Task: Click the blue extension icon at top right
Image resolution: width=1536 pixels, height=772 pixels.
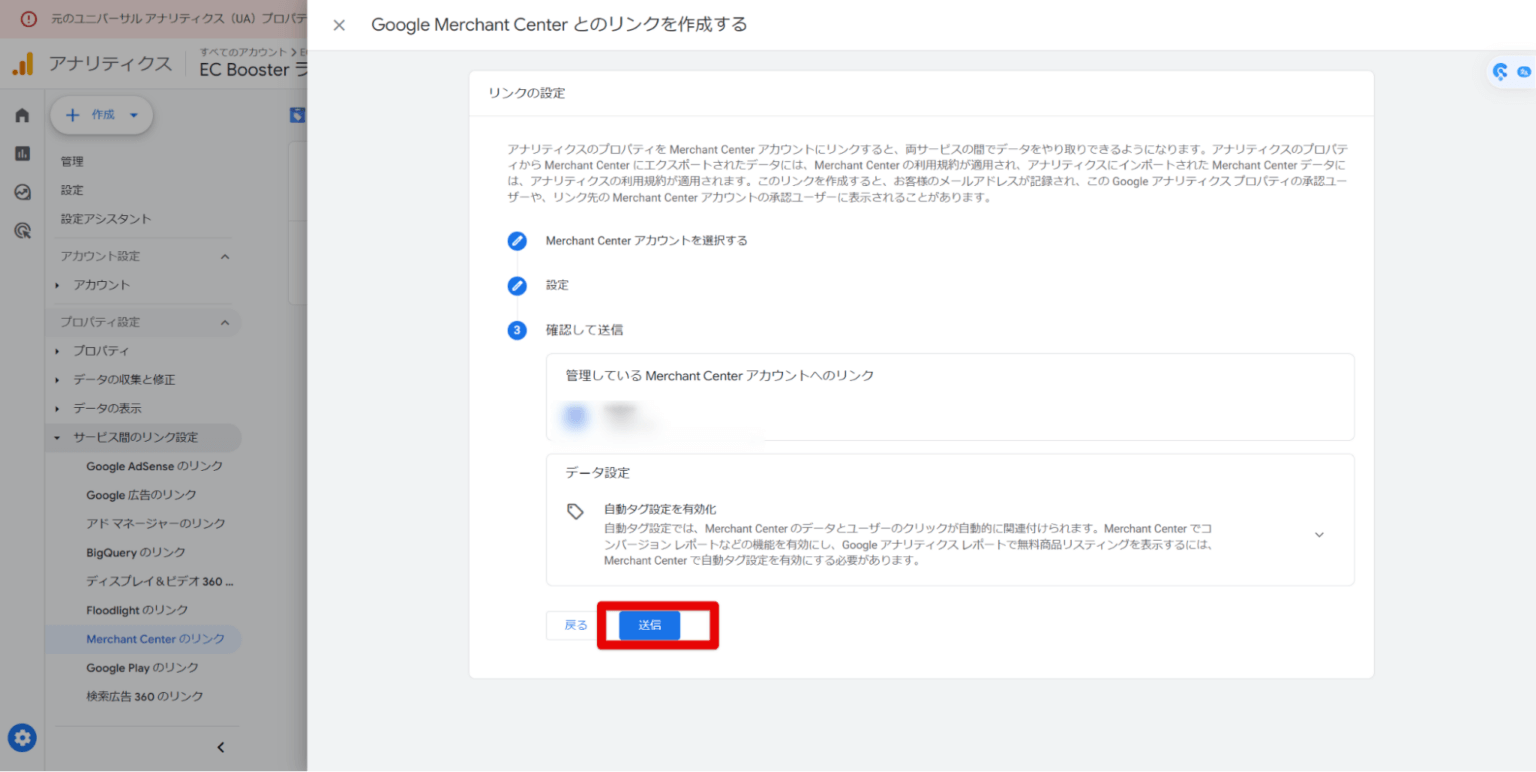Action: (x=1500, y=73)
